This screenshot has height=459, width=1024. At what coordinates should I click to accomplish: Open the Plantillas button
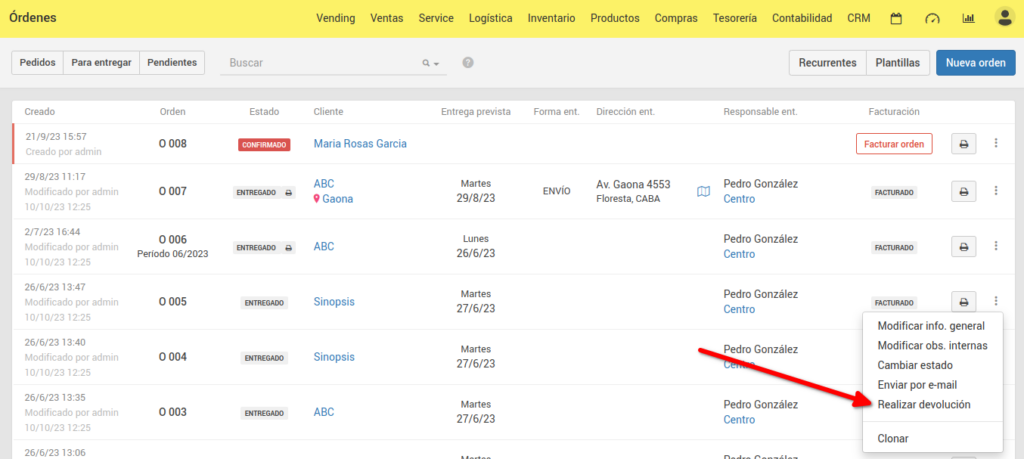(x=897, y=63)
